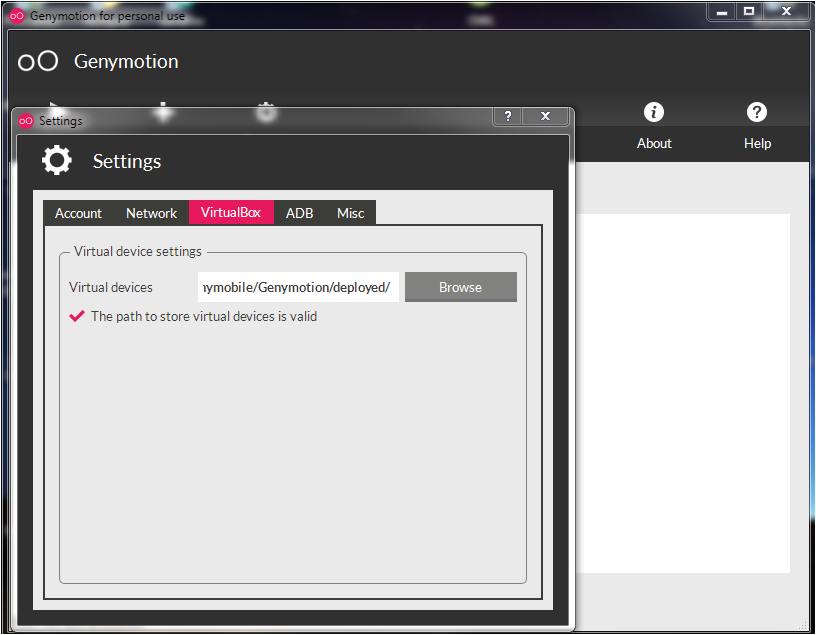Click the Genymotion main window title bar icon
Screen dimensions: 816x635
pos(17,16)
